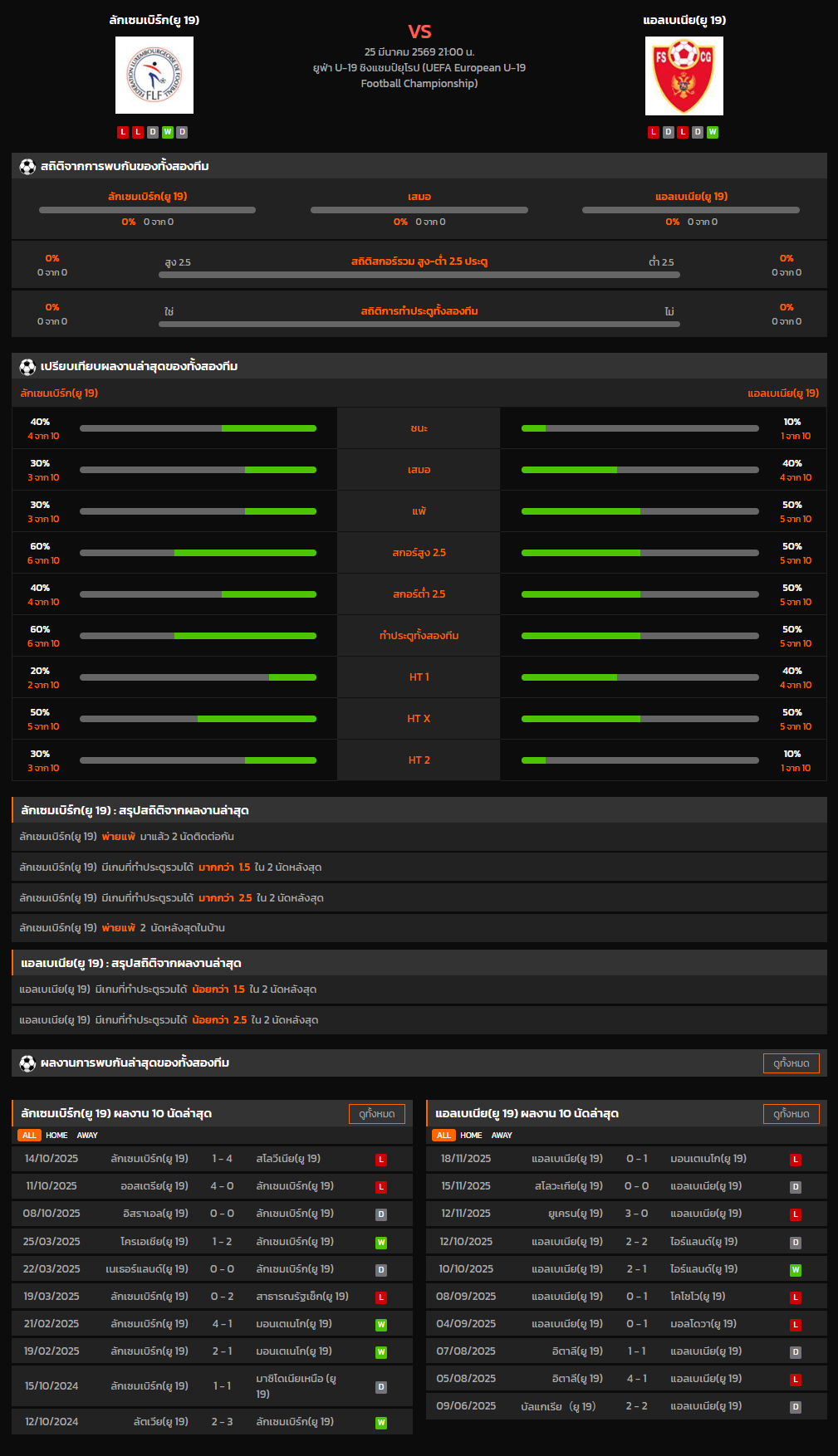Select HOME filter for Montenegro matches
The width and height of the screenshot is (838, 1456).
471,1136
